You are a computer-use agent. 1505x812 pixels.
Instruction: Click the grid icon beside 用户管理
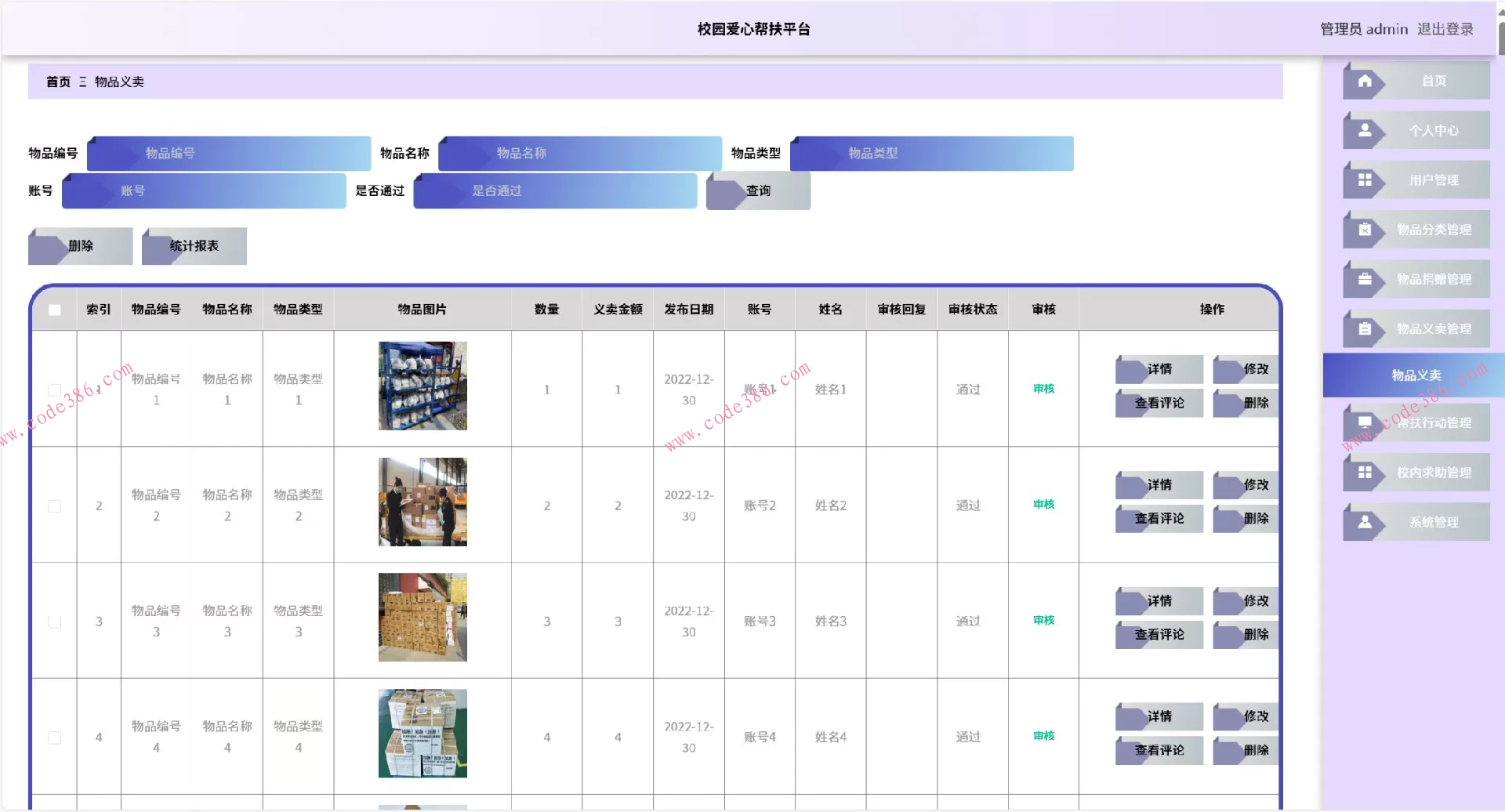[x=1365, y=180]
